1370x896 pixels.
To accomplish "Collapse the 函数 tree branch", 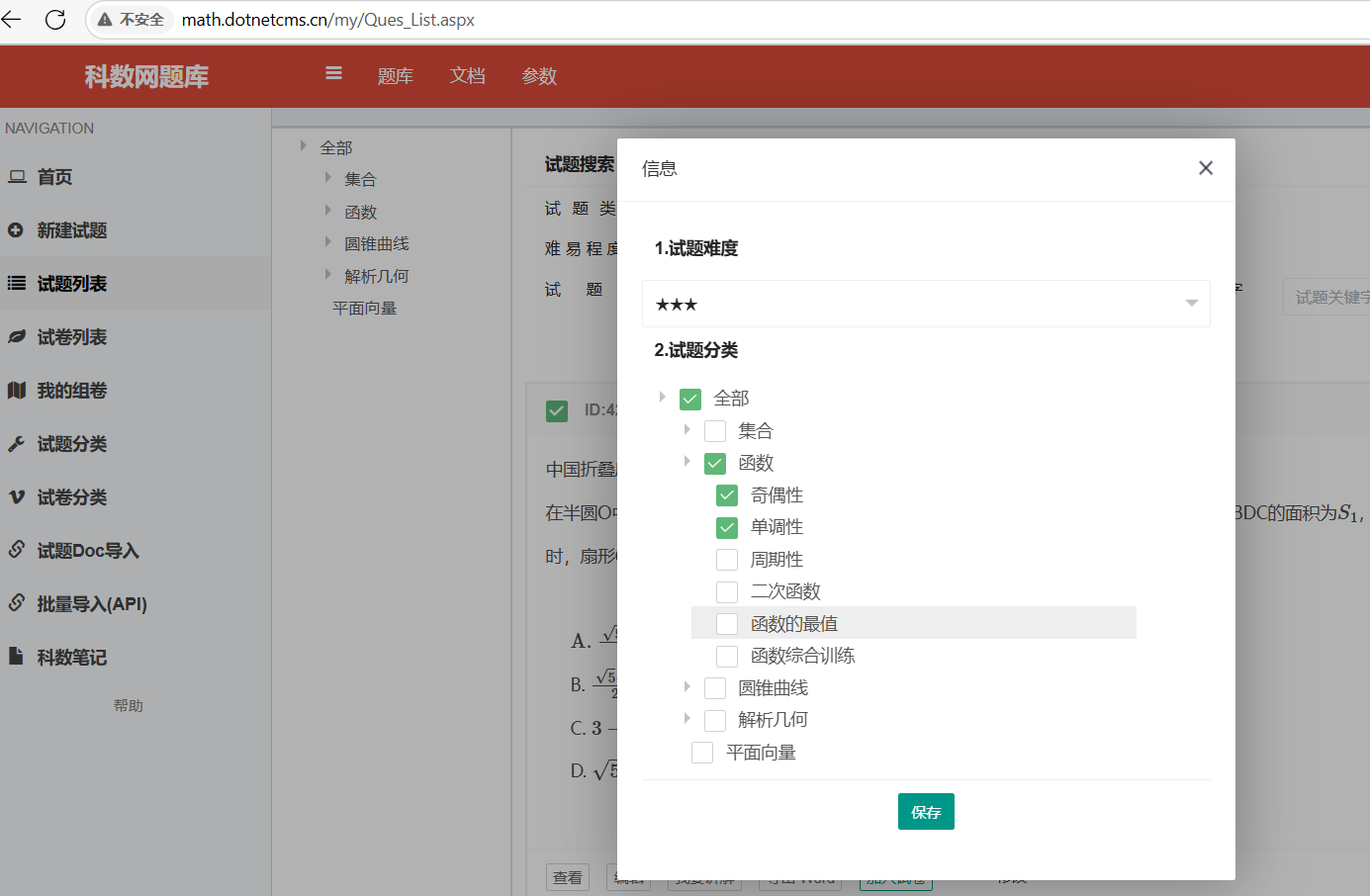I will [x=687, y=462].
